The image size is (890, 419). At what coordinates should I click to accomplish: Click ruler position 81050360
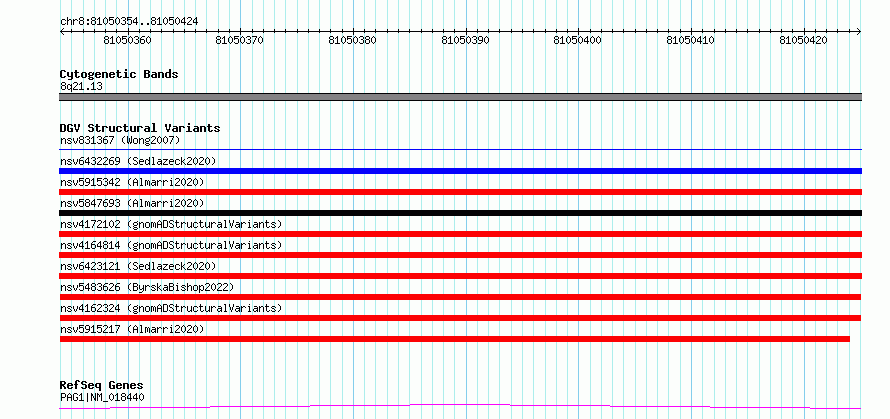[128, 40]
